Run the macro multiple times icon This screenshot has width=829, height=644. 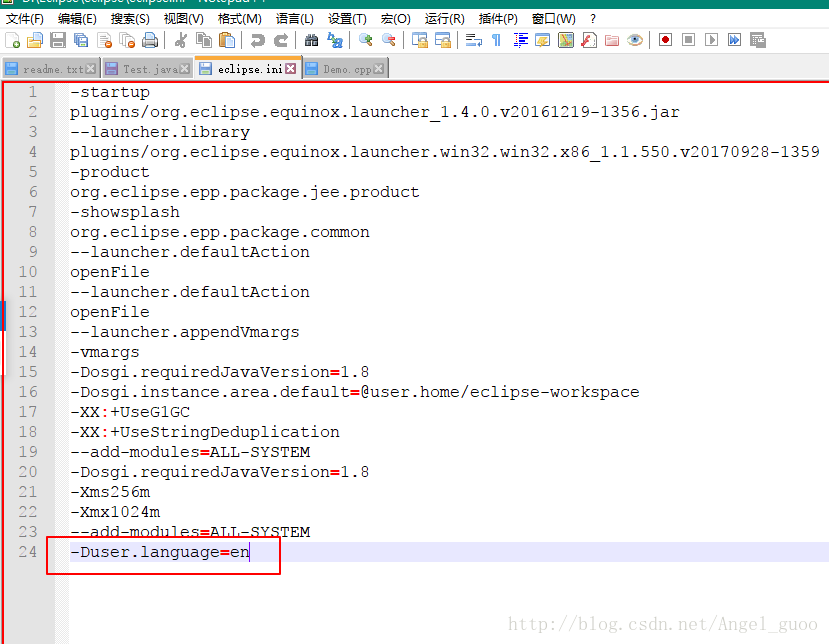click(734, 40)
